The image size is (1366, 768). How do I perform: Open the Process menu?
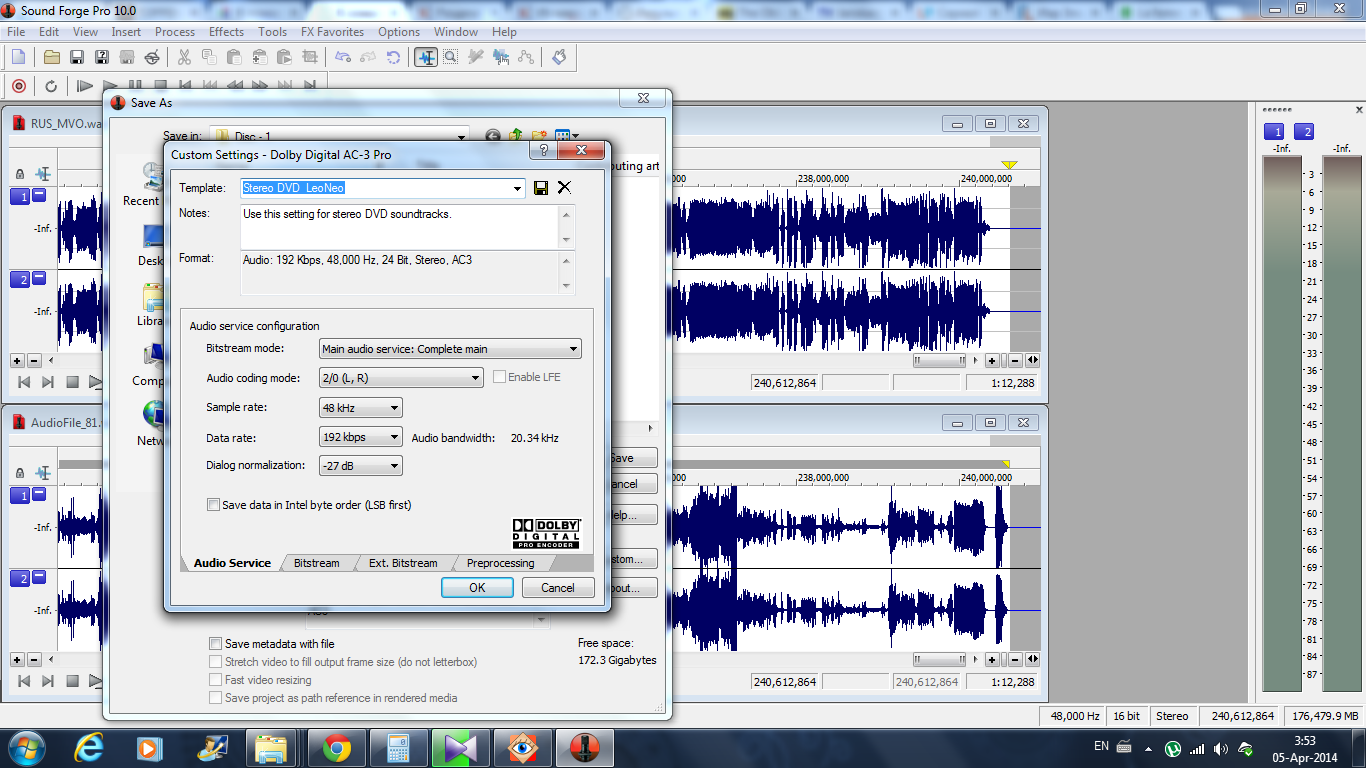175,32
